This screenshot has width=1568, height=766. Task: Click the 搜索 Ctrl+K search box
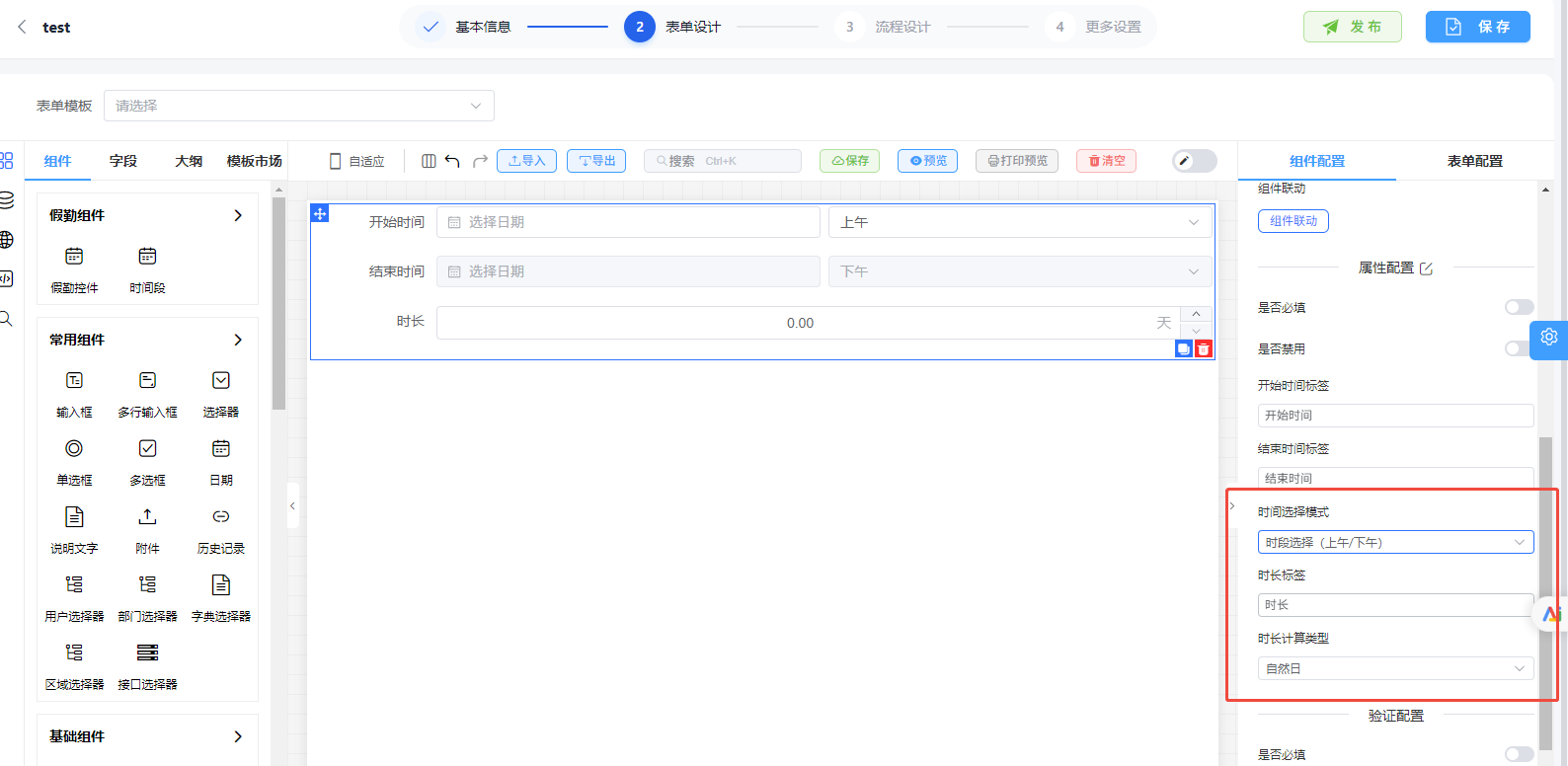[723, 161]
